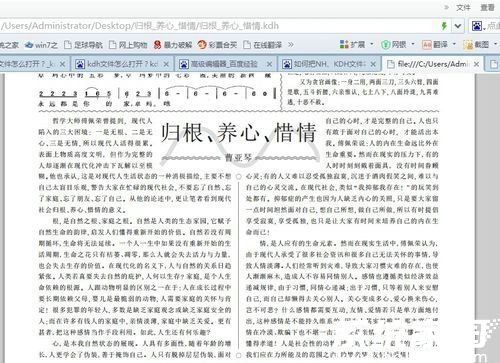Open the 网上购物 bookmark
This screenshot has height=363, width=500.
coord(128,45)
